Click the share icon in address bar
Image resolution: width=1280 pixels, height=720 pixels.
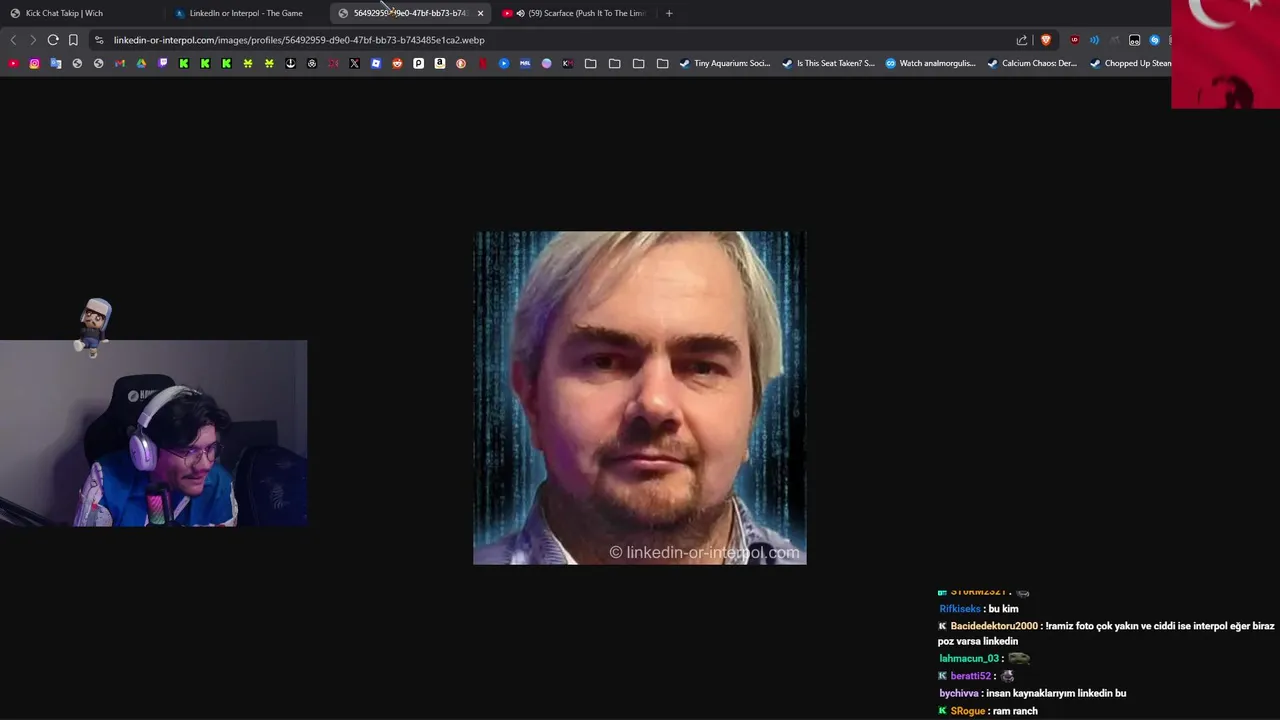point(1022,40)
